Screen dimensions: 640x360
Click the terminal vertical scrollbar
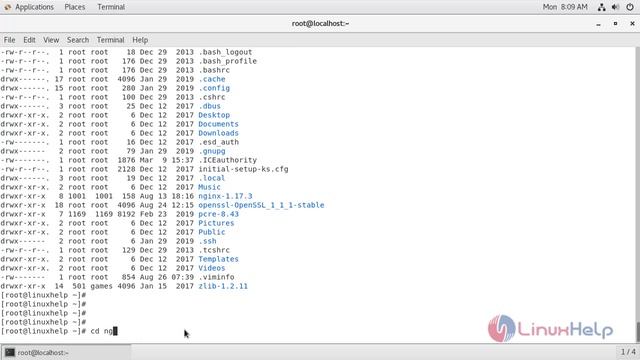click(637, 195)
